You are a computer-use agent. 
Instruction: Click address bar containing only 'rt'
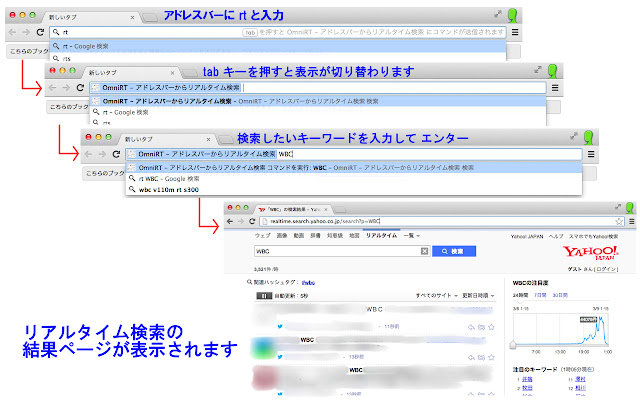click(x=278, y=32)
